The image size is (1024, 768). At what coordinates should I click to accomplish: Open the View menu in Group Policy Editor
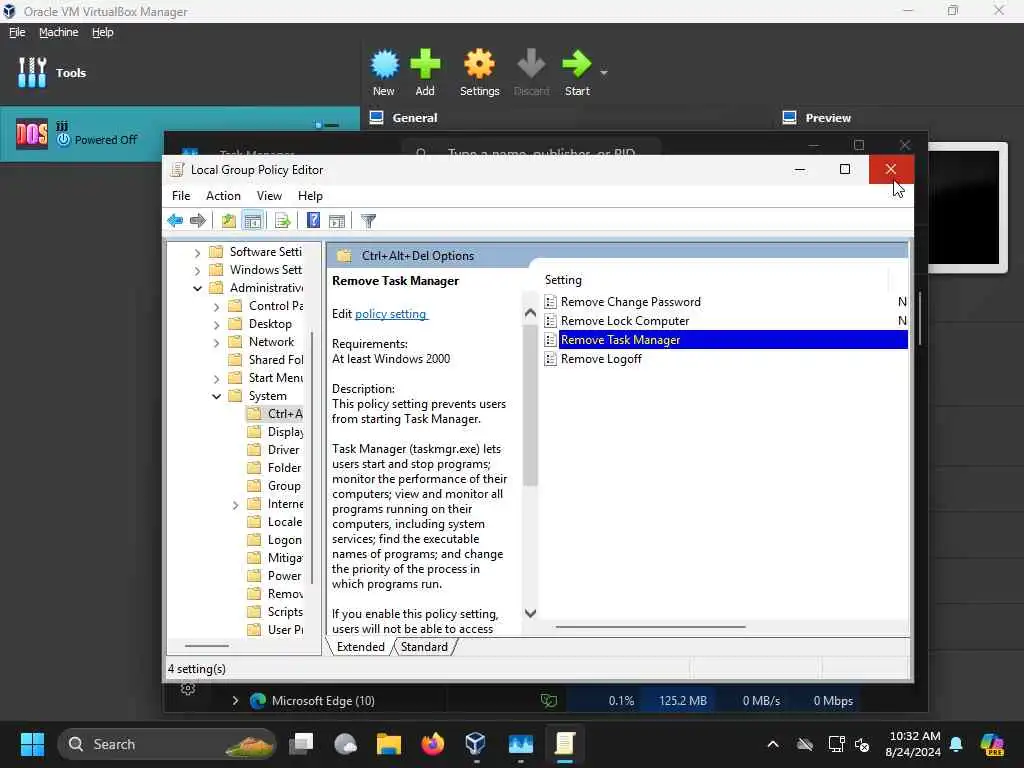click(x=269, y=196)
